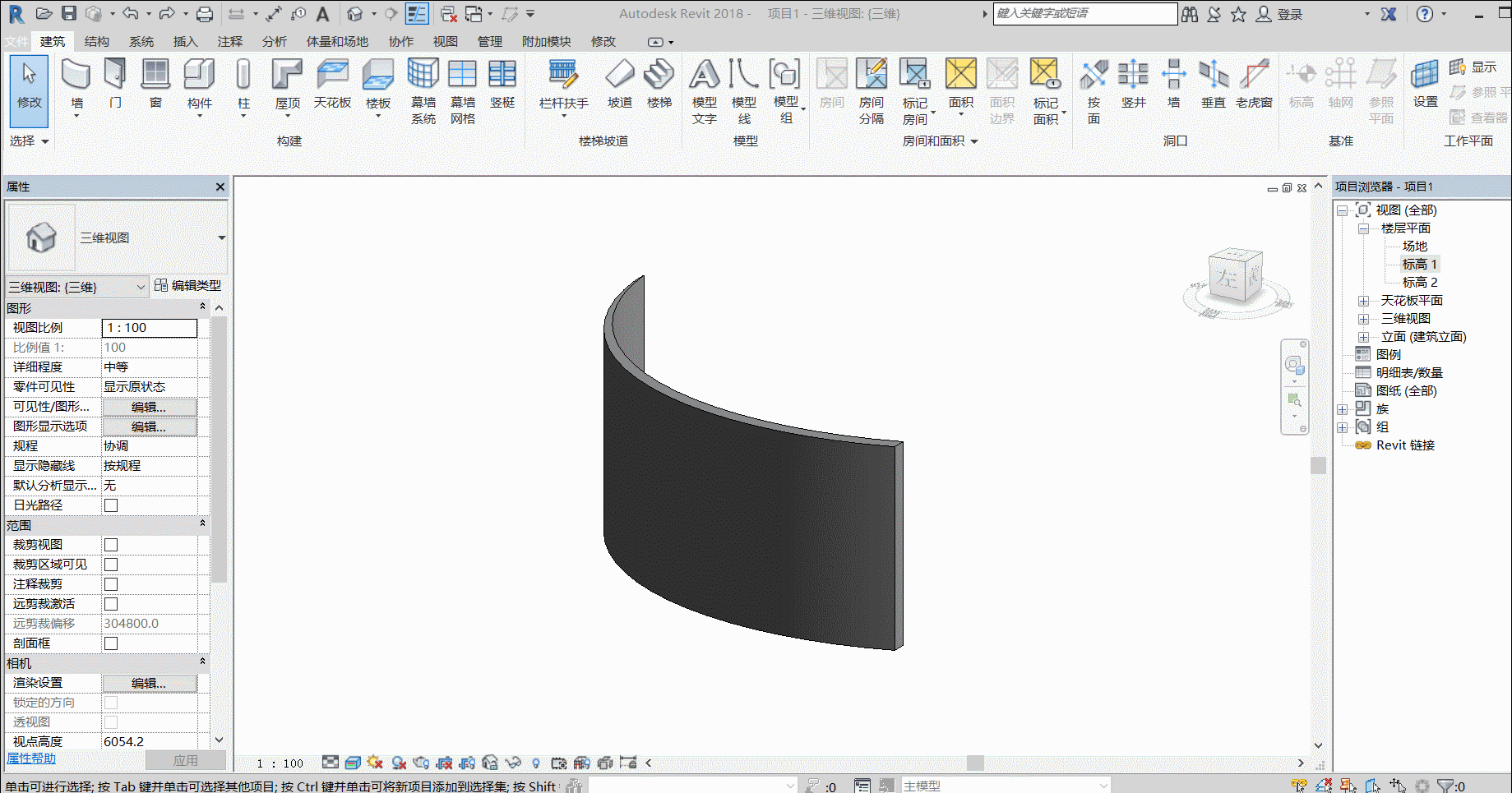Toggle the Crop View (裁剪视图) checkbox

pos(111,545)
